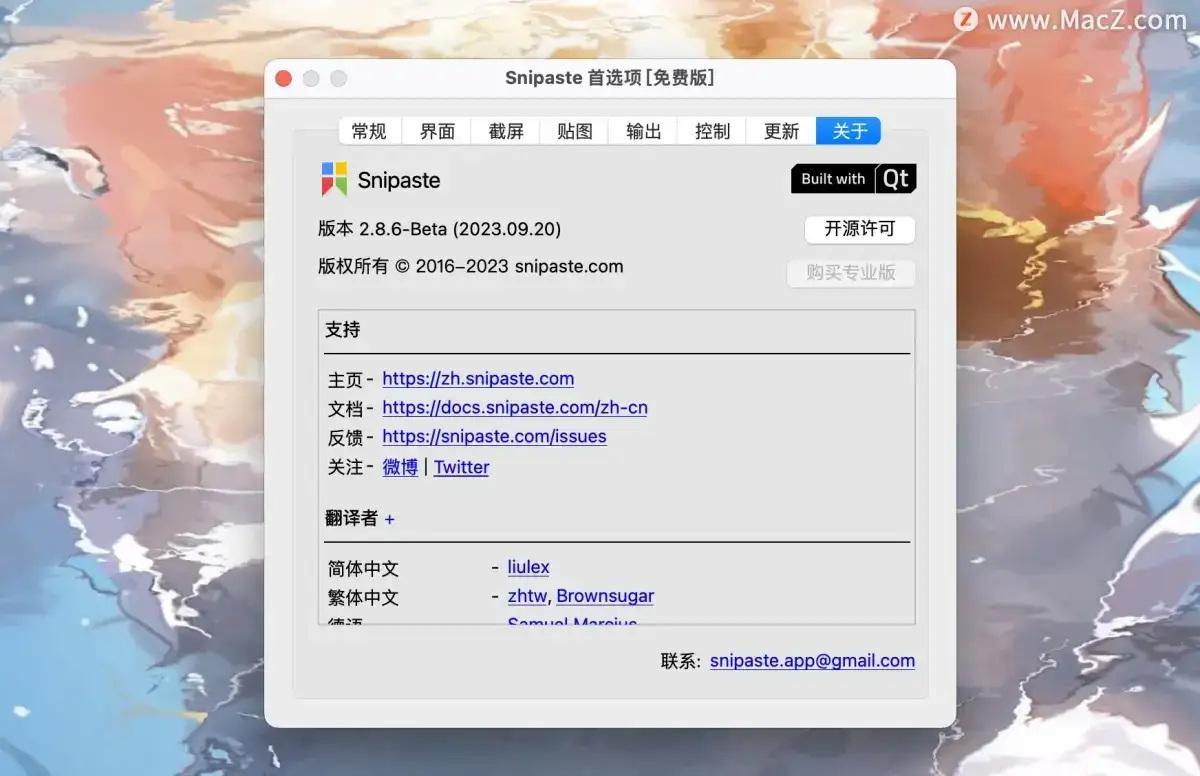Image resolution: width=1200 pixels, height=776 pixels.
Task: Click the 开源许可 button
Action: (x=860, y=229)
